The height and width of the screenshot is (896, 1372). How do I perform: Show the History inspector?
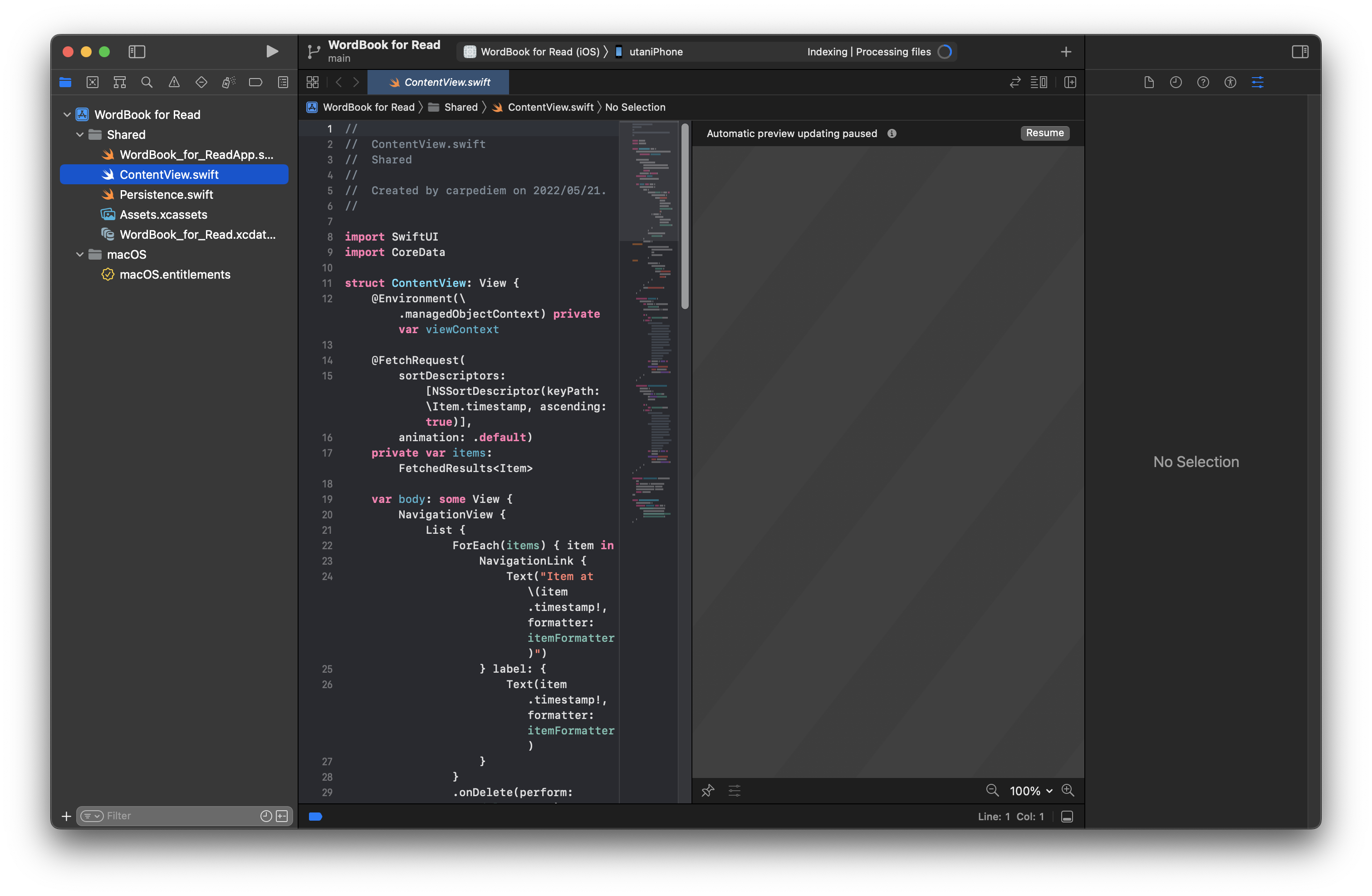pyautogui.click(x=1176, y=83)
